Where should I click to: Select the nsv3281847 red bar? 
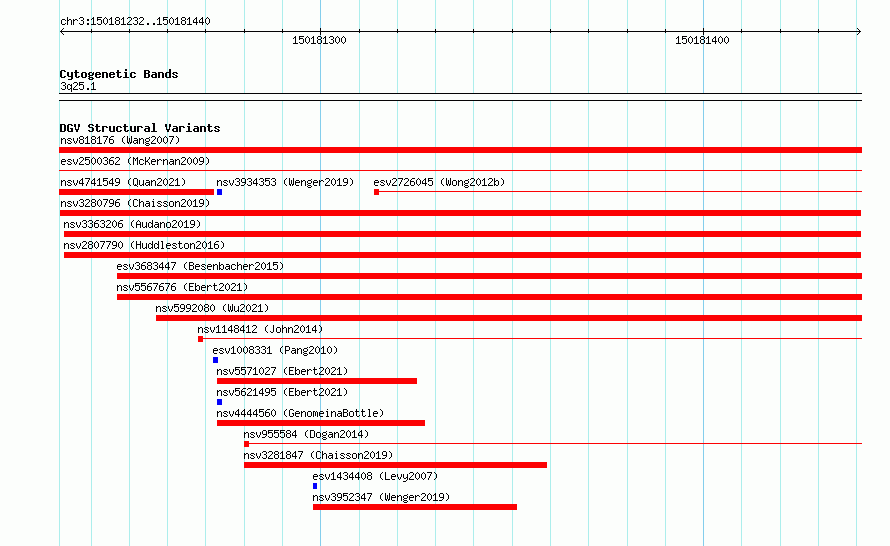tap(396, 465)
